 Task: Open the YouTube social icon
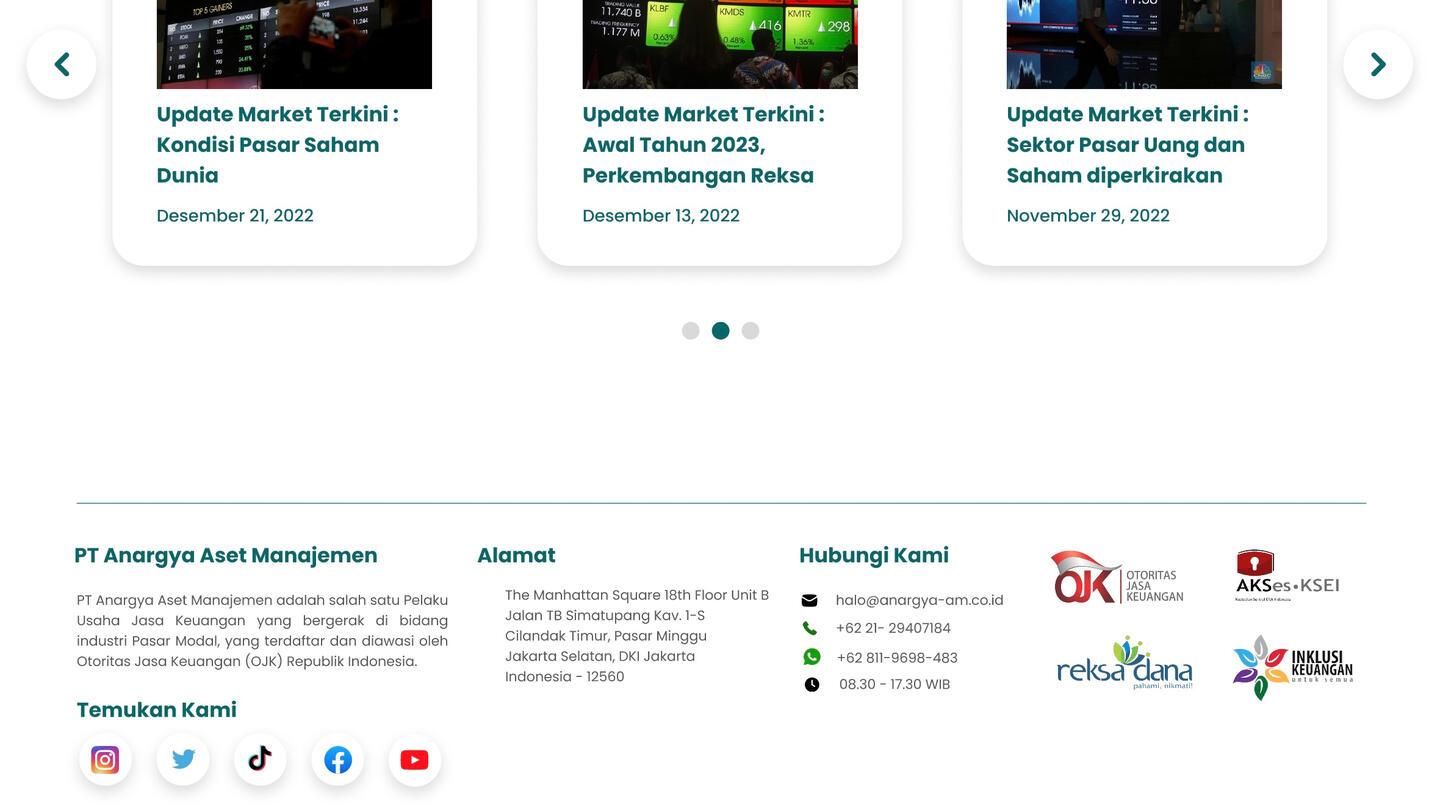tap(414, 760)
